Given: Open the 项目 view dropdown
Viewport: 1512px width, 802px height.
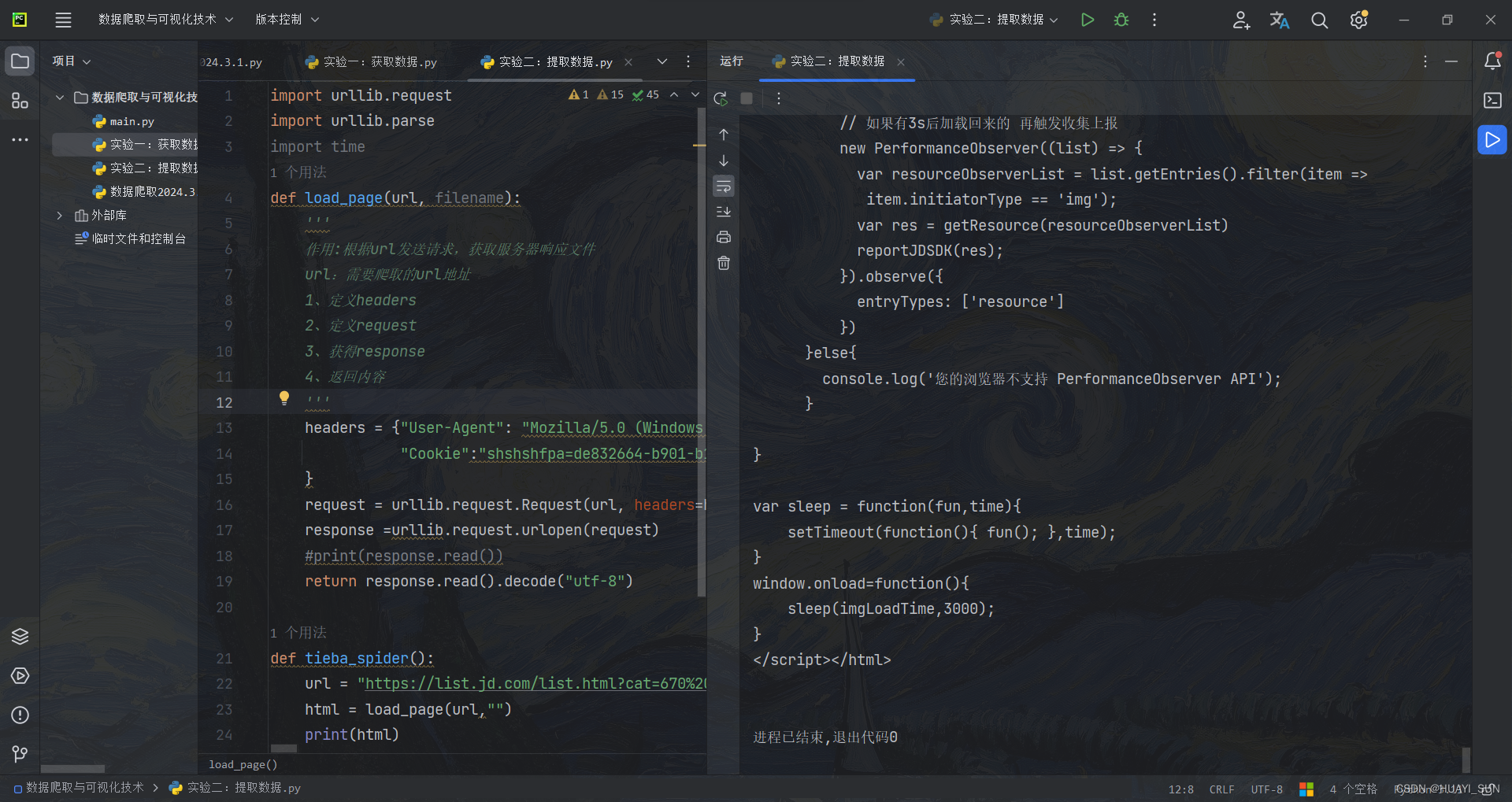Looking at the screenshot, I should [72, 61].
